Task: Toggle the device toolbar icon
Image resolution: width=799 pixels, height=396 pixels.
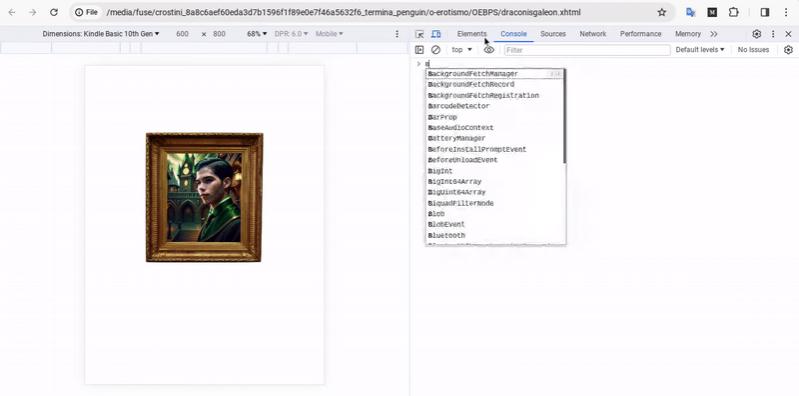Action: [x=436, y=34]
